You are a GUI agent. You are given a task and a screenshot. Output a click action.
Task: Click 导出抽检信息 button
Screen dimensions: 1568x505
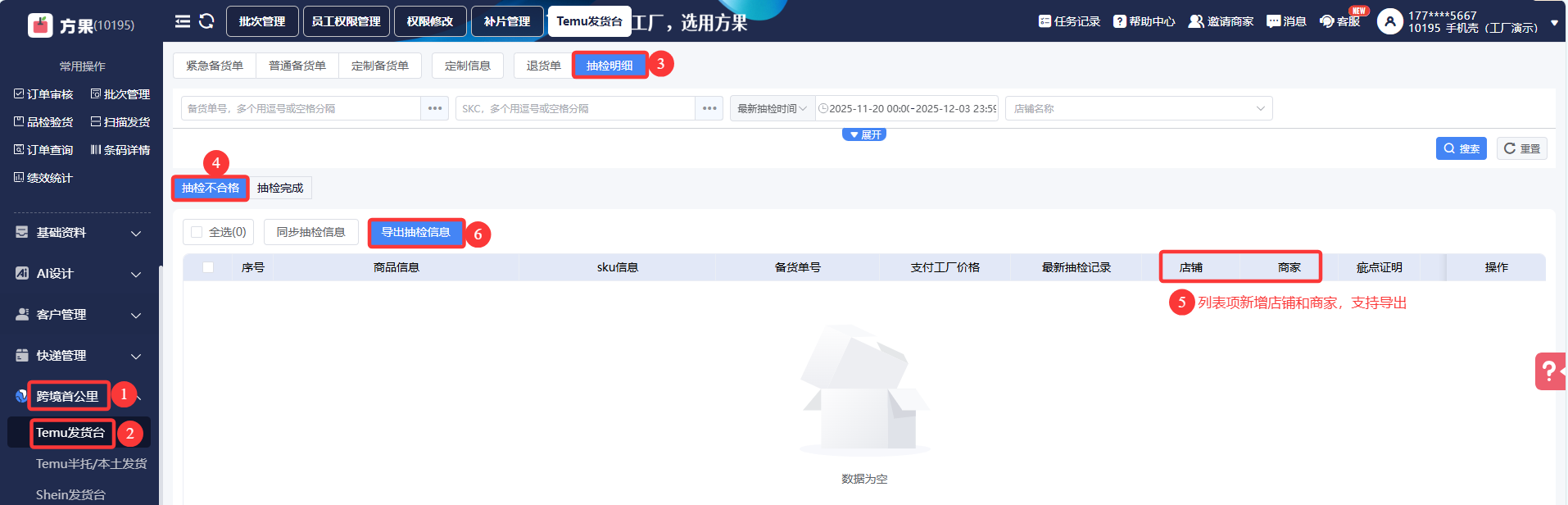(x=416, y=232)
